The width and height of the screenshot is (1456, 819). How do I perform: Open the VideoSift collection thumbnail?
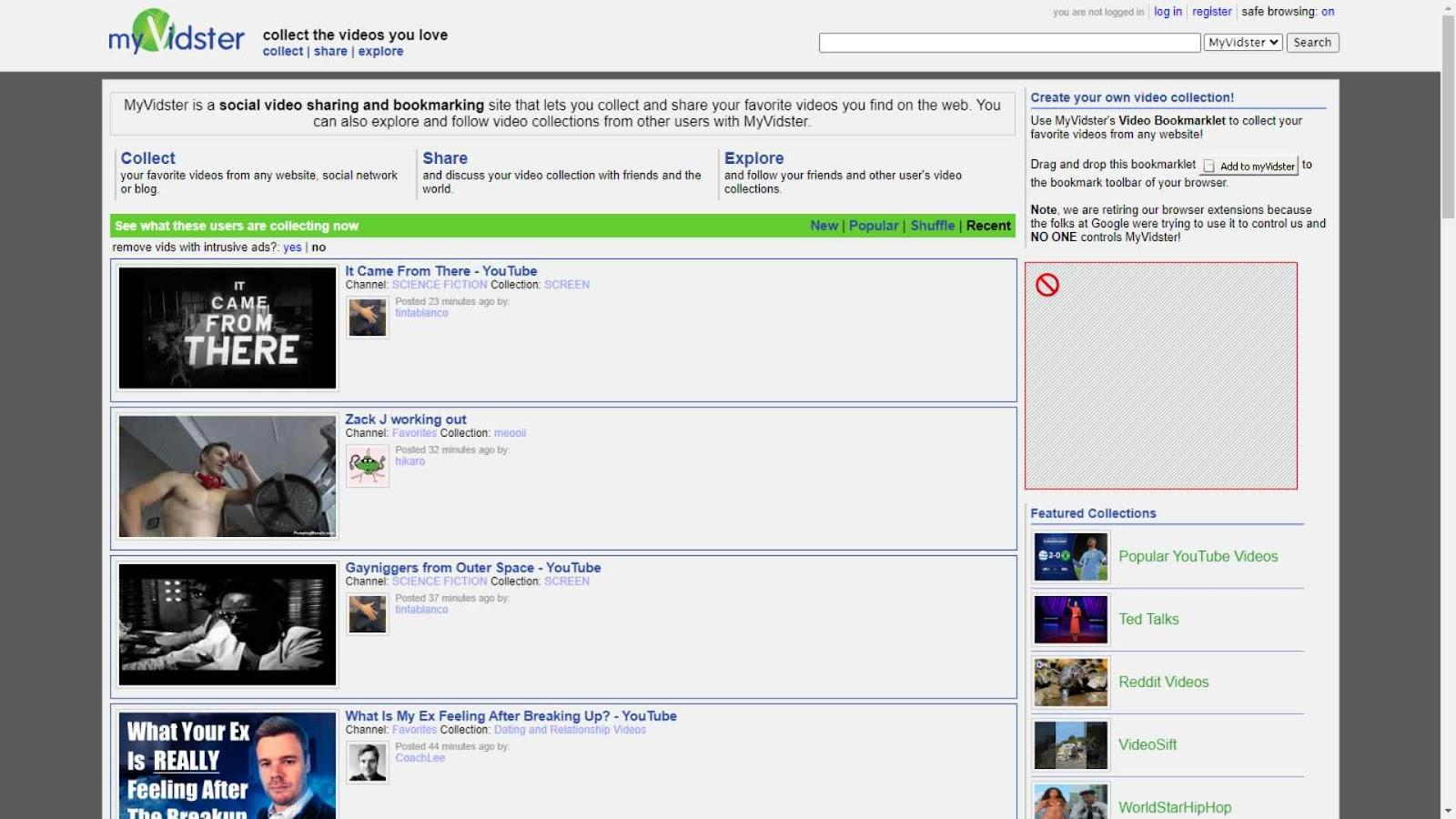1070,745
